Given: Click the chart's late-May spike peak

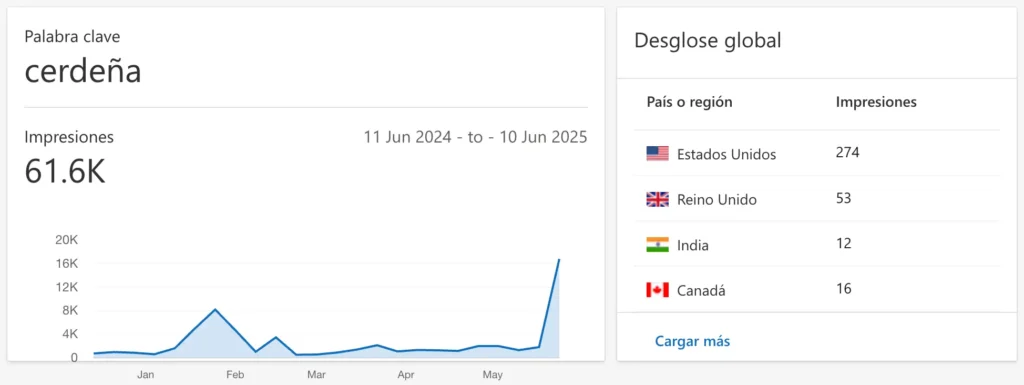Looking at the screenshot, I should click(559, 260).
